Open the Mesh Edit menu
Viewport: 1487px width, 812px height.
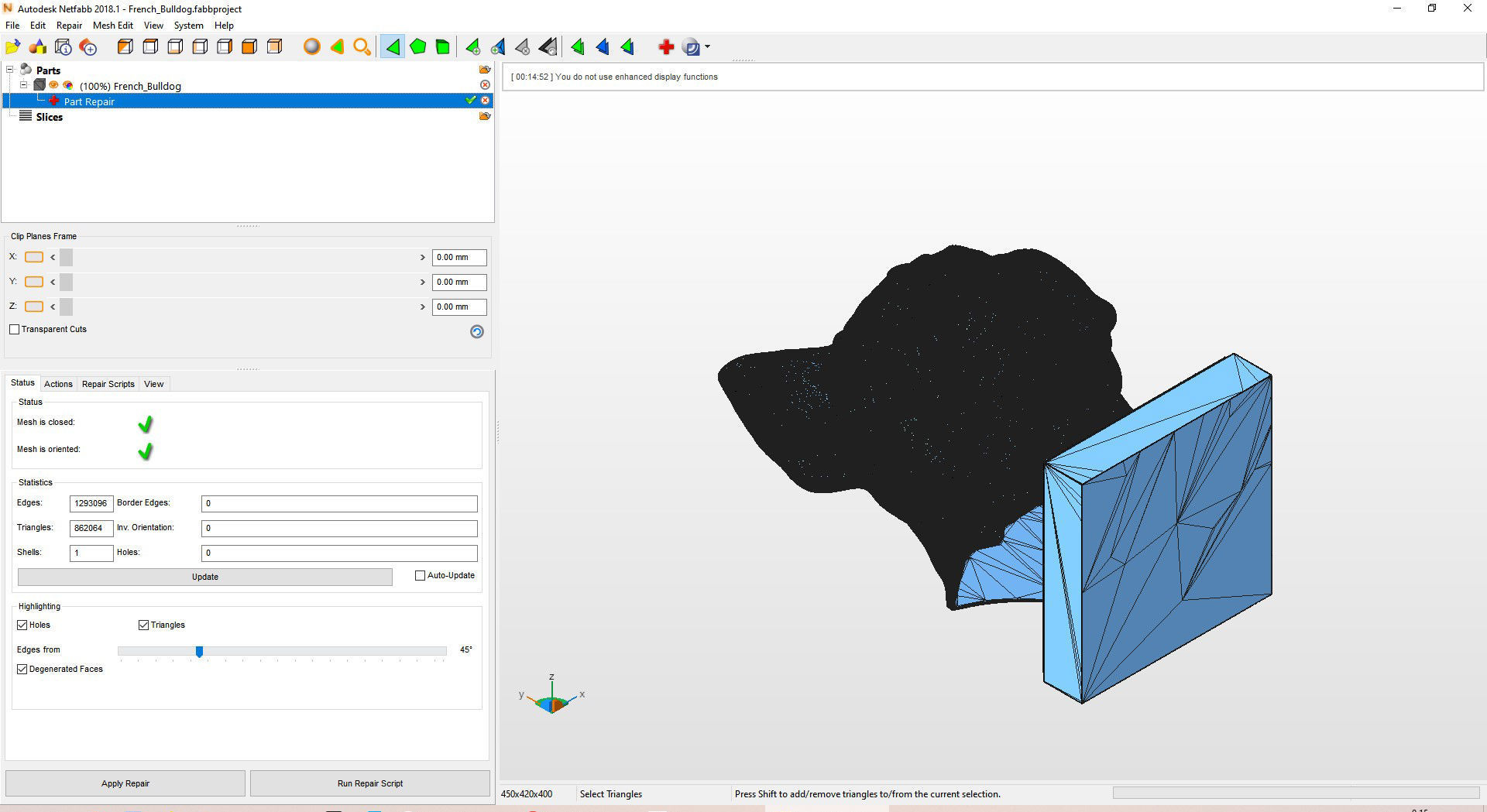point(113,26)
